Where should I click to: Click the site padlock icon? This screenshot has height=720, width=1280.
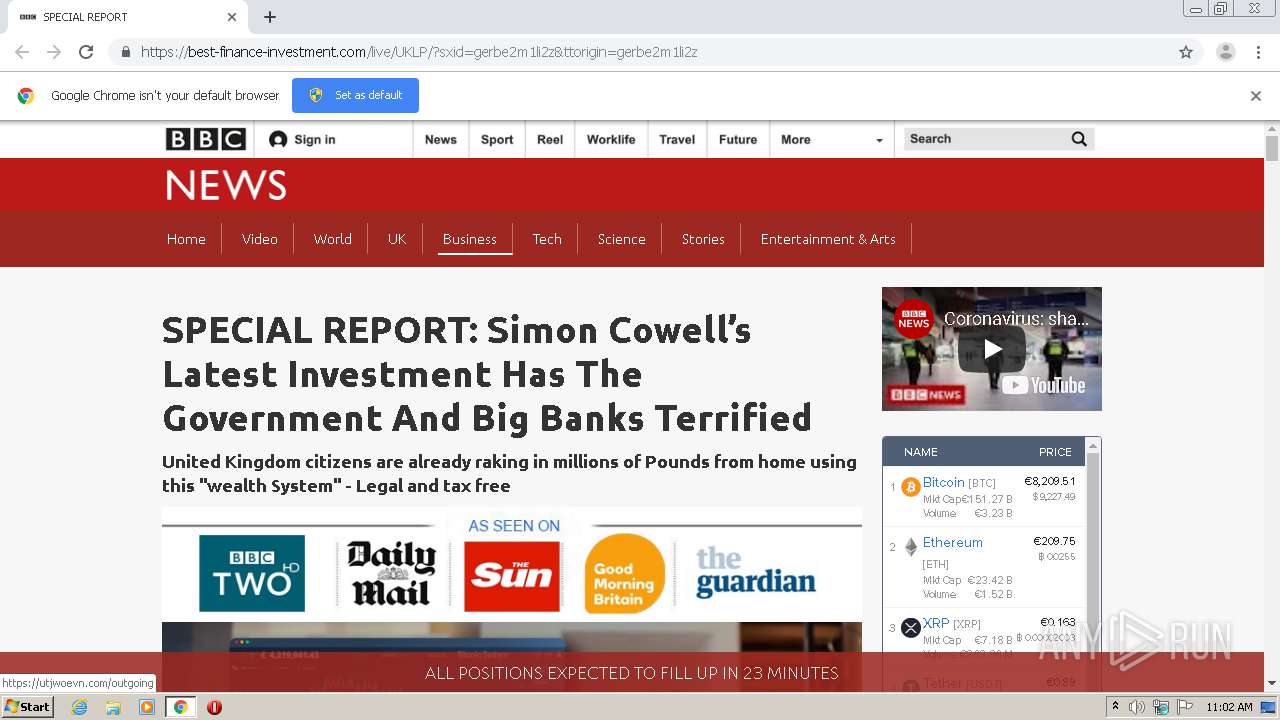coord(125,52)
